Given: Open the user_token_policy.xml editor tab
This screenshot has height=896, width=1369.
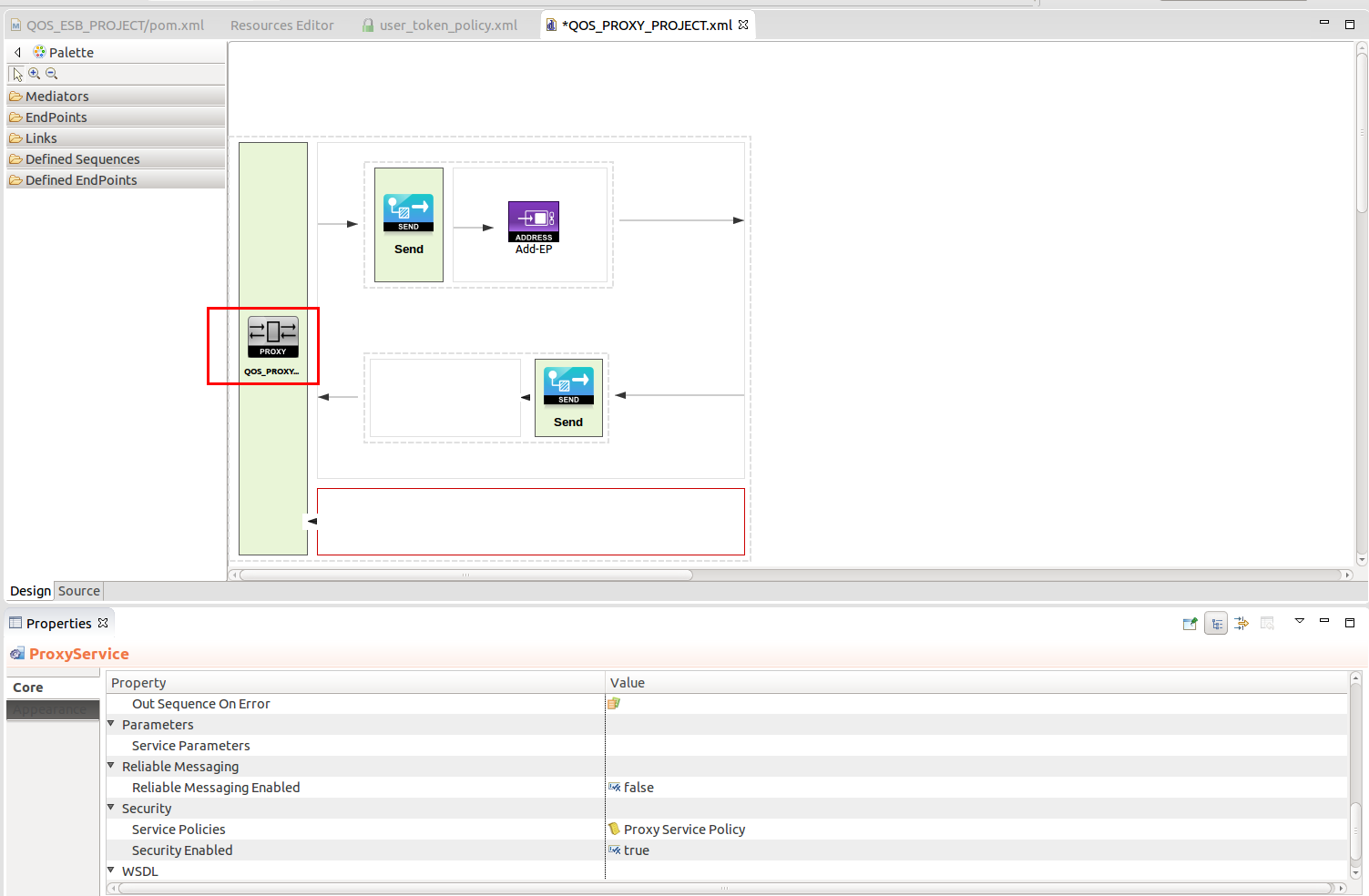Looking at the screenshot, I should click(x=447, y=25).
